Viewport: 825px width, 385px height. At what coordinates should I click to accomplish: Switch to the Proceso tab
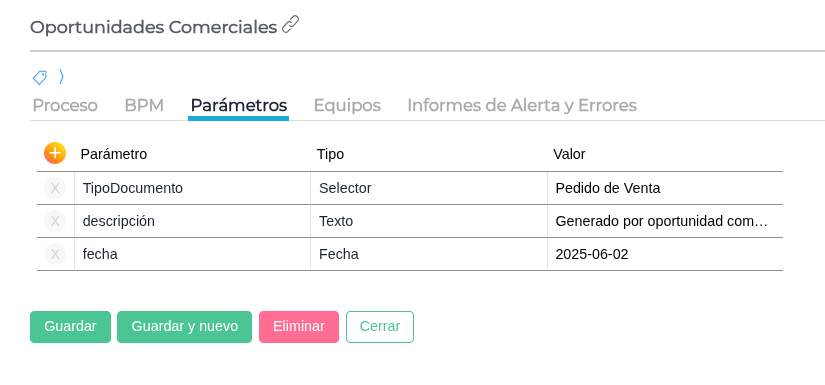[x=65, y=106]
